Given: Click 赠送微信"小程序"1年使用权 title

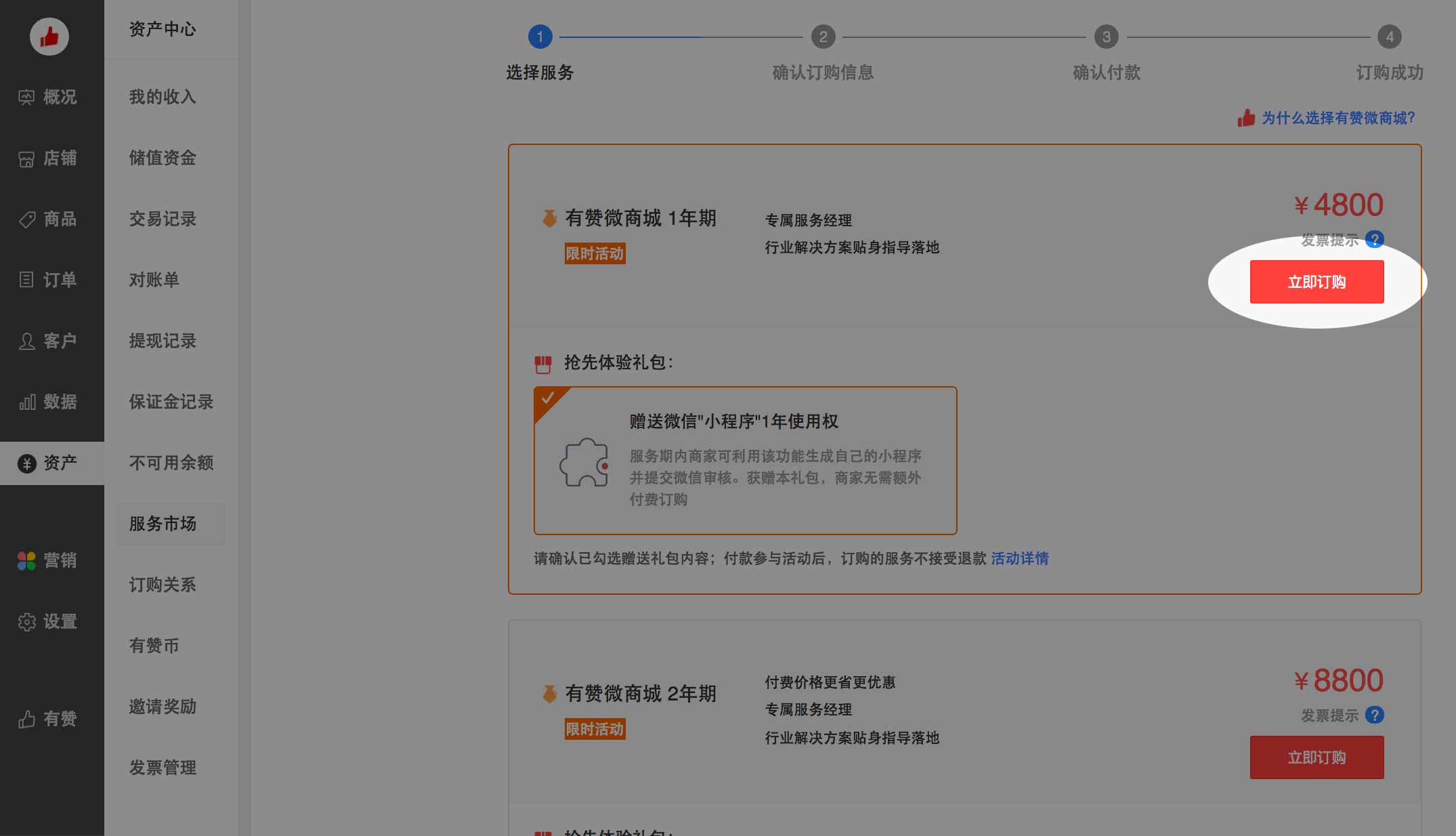Looking at the screenshot, I should [x=734, y=421].
